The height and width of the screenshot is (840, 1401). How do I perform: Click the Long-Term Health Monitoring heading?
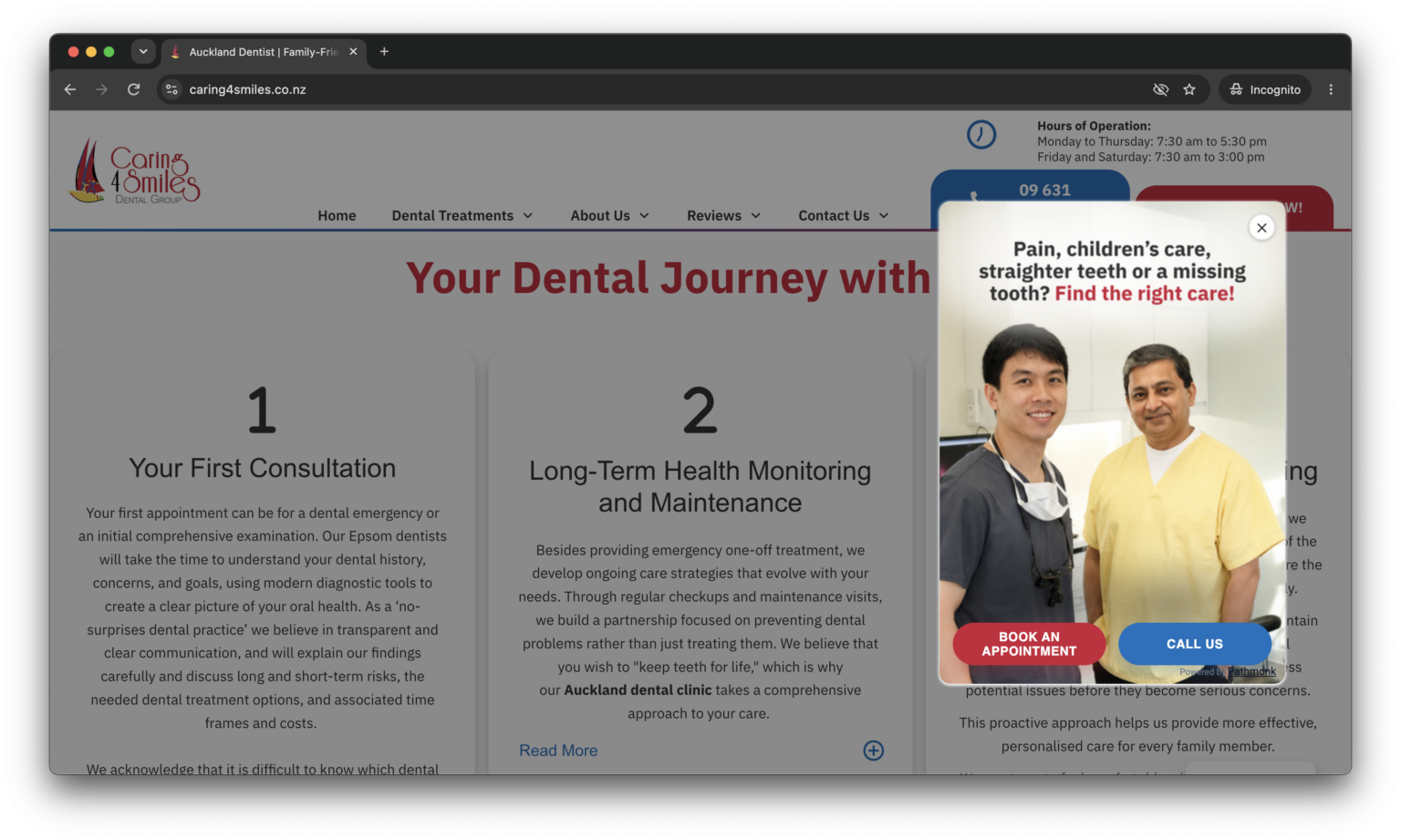(700, 486)
